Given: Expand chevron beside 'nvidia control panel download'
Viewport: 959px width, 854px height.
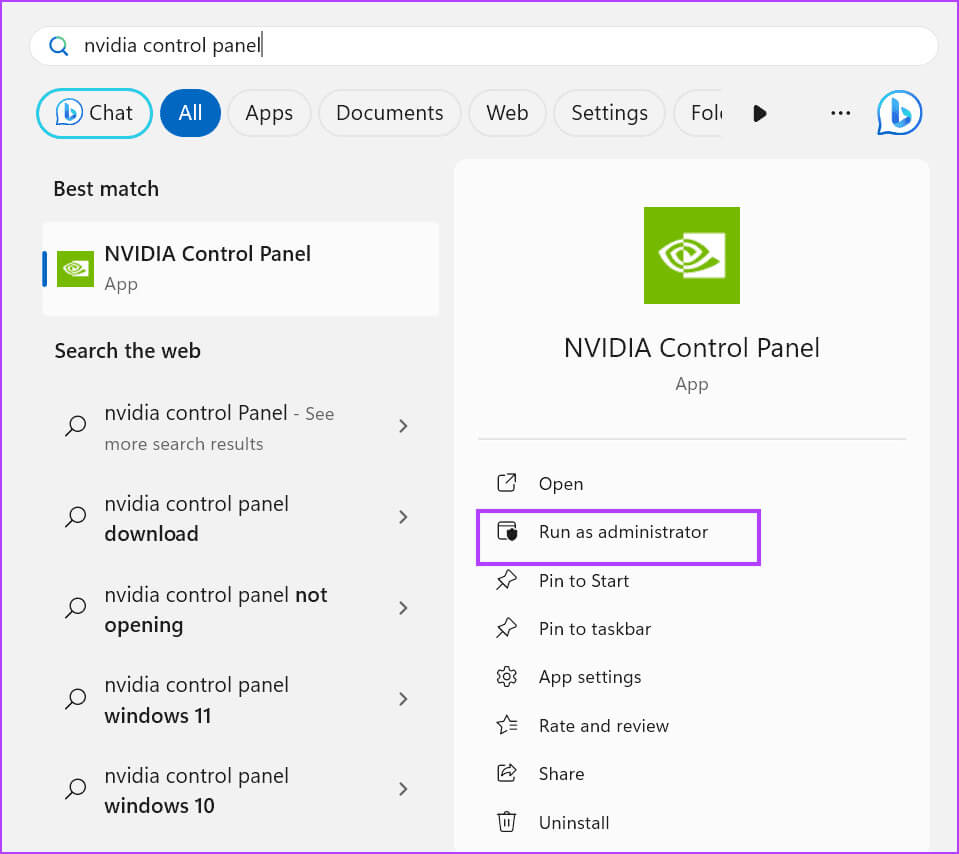Looking at the screenshot, I should click(403, 518).
